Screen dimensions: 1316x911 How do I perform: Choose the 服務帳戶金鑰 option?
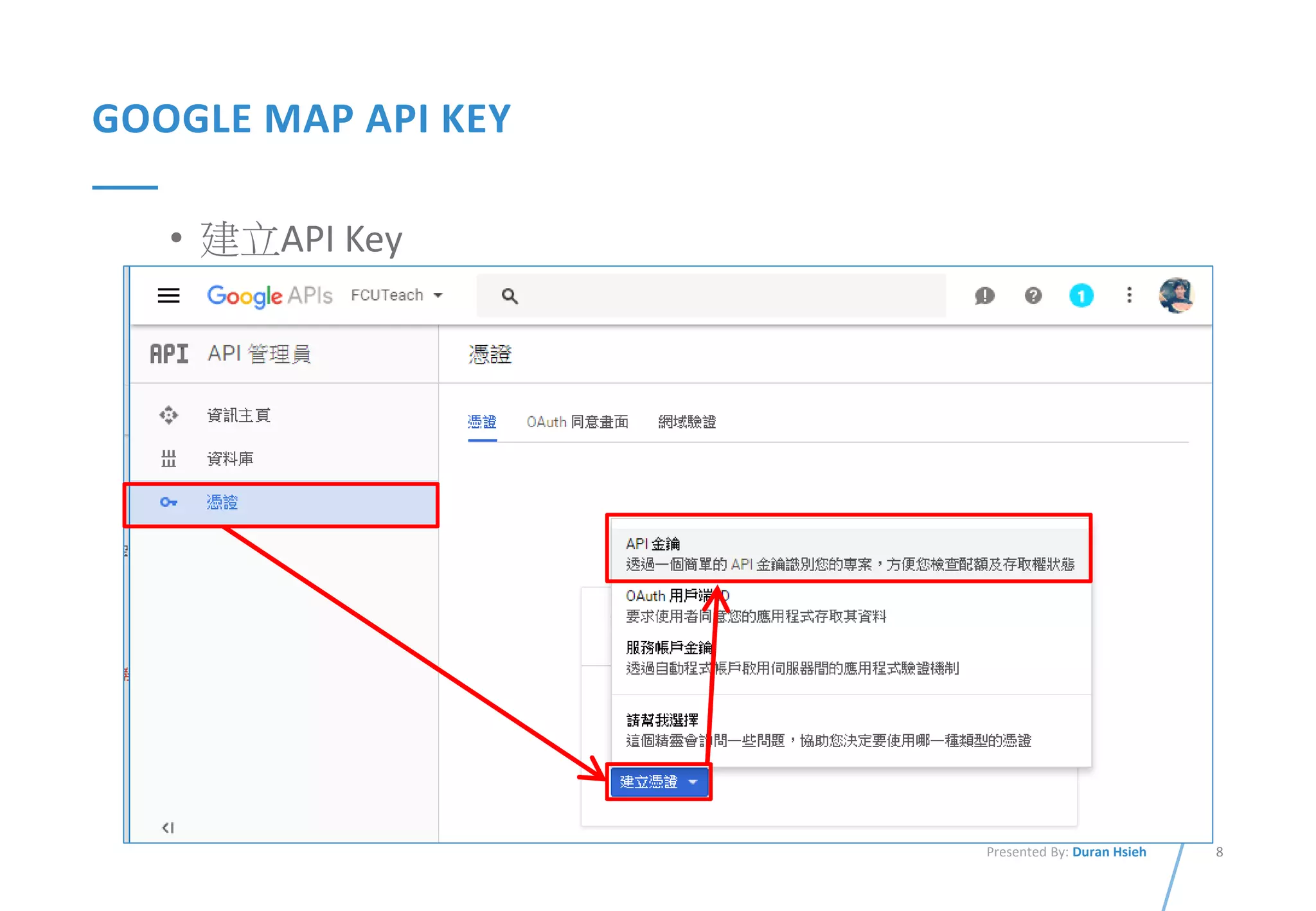(851, 658)
